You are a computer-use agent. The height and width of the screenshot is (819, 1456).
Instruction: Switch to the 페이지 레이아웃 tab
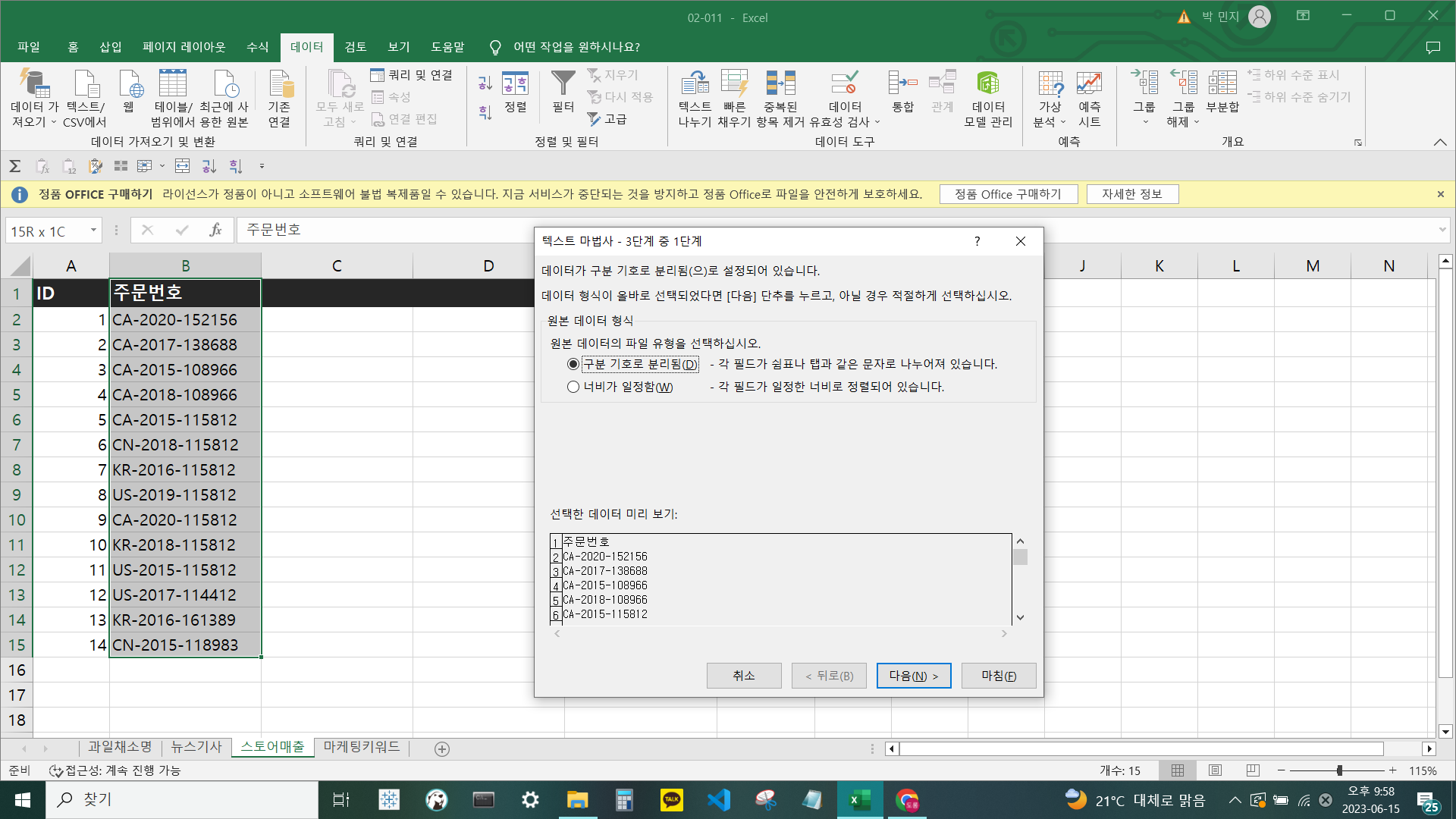coord(184,47)
